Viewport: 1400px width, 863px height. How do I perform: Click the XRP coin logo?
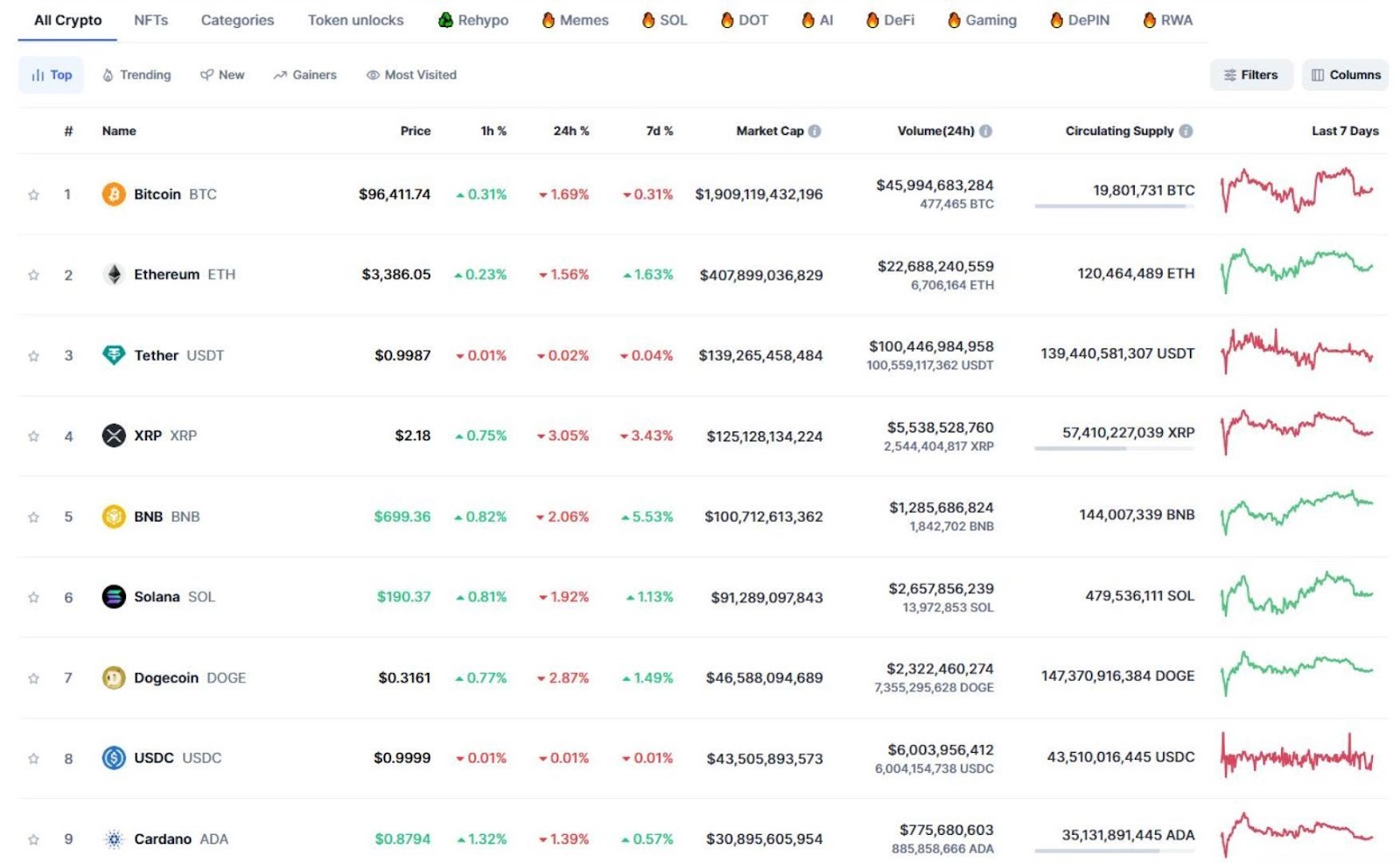(x=114, y=435)
